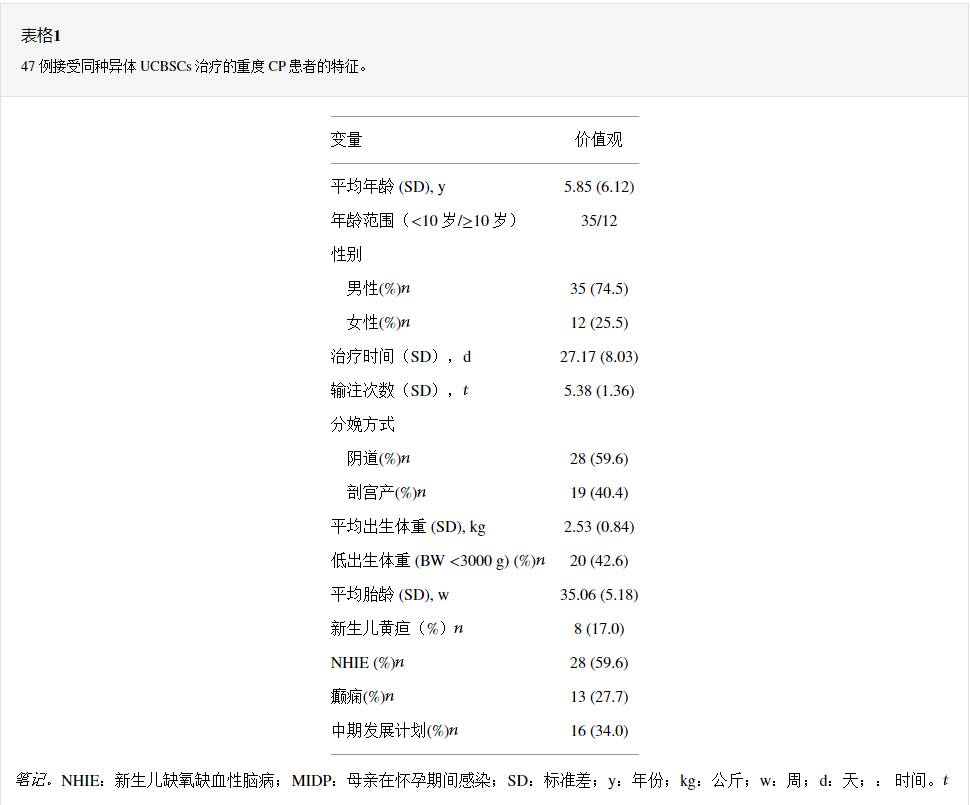The image size is (970, 805).
Task: Select the 输注次数 (SD), t row label
Action: coord(399,391)
